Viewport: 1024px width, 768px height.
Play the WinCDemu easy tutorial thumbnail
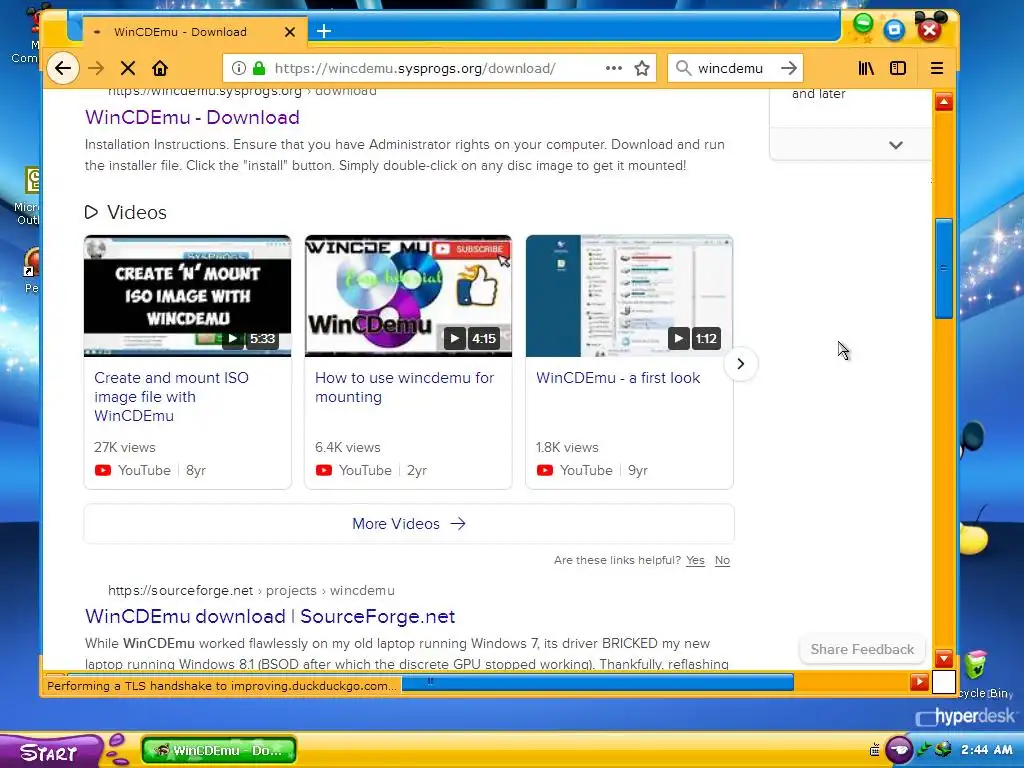(x=408, y=296)
